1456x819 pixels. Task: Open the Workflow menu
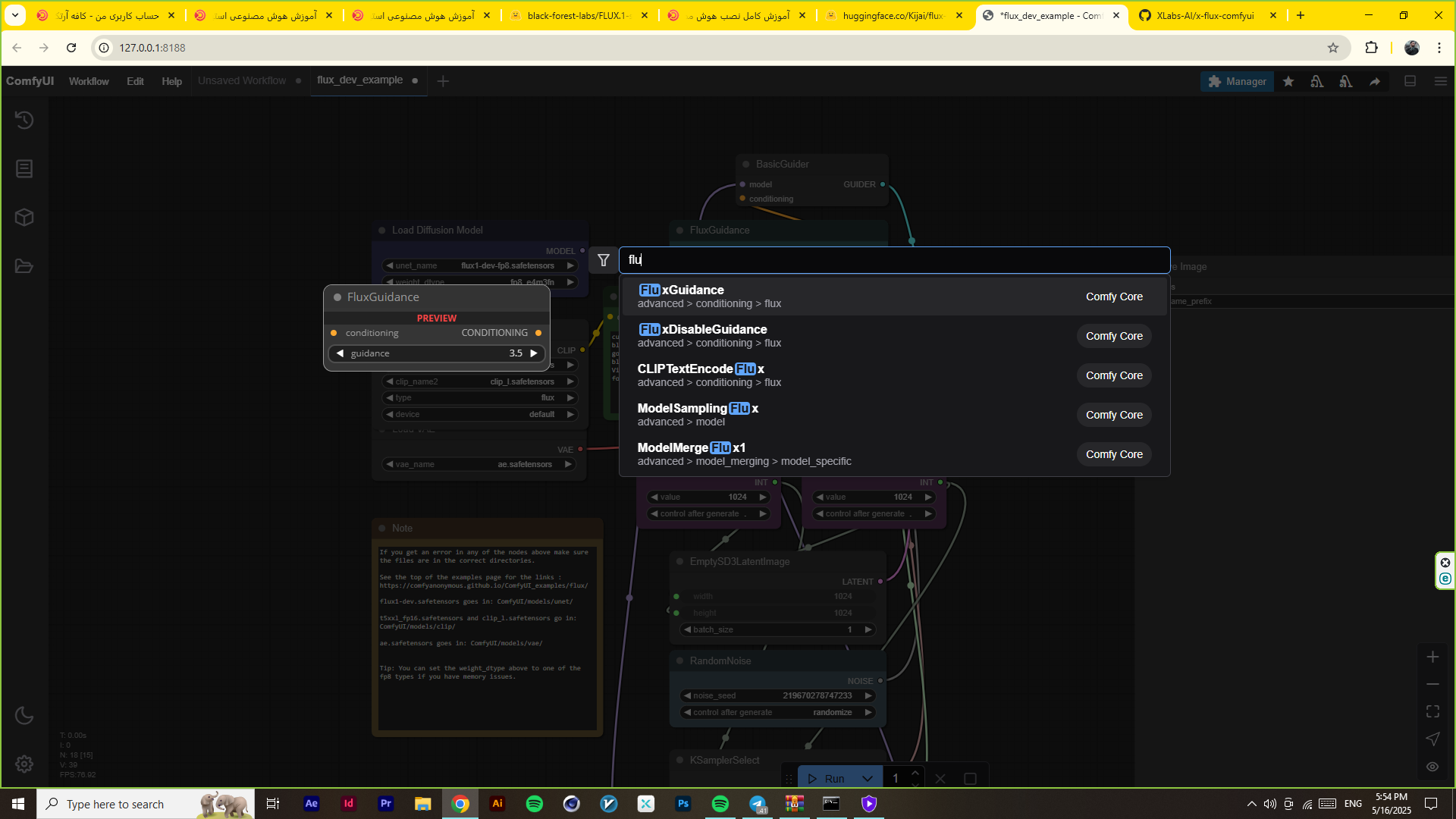tap(89, 81)
